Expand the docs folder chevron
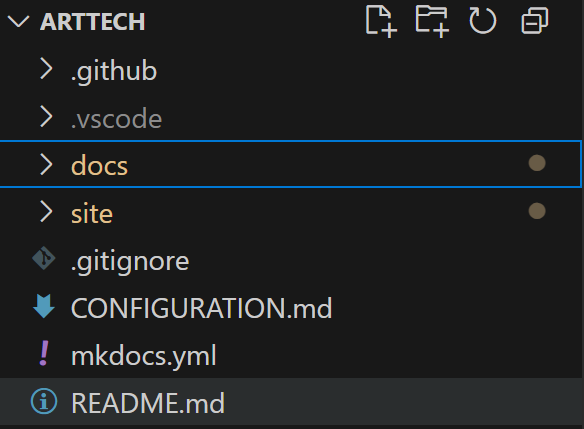The width and height of the screenshot is (584, 429). (46, 164)
